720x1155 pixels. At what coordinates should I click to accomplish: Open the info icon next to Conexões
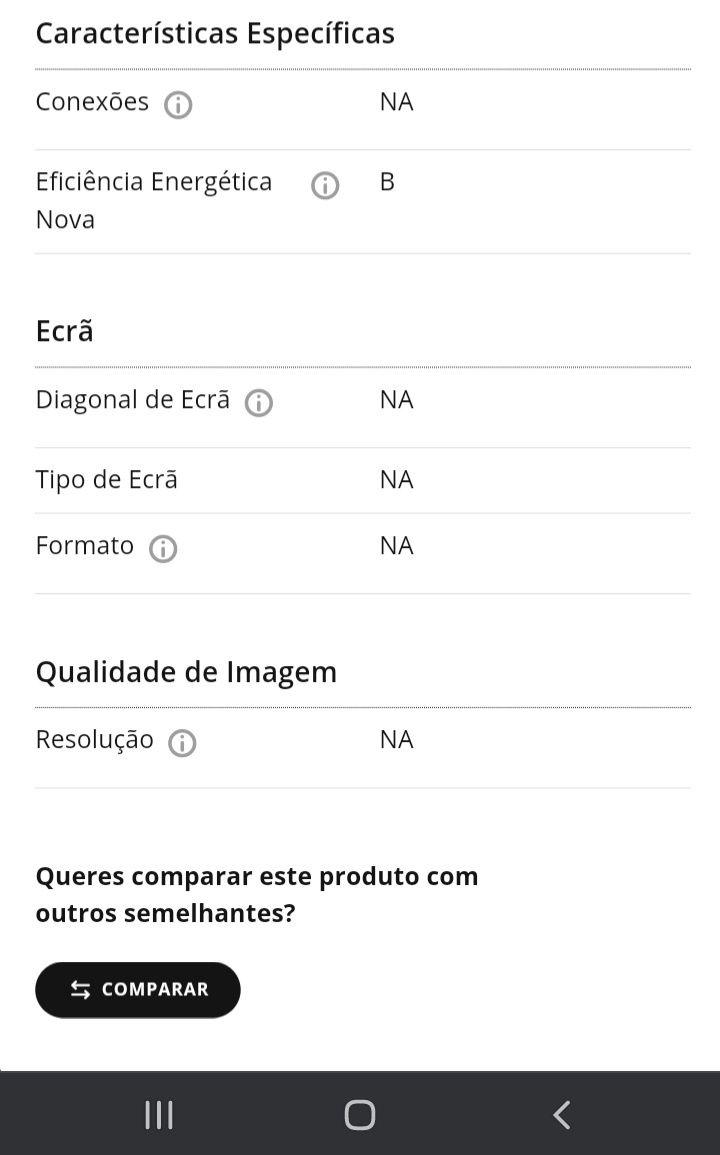pos(178,105)
